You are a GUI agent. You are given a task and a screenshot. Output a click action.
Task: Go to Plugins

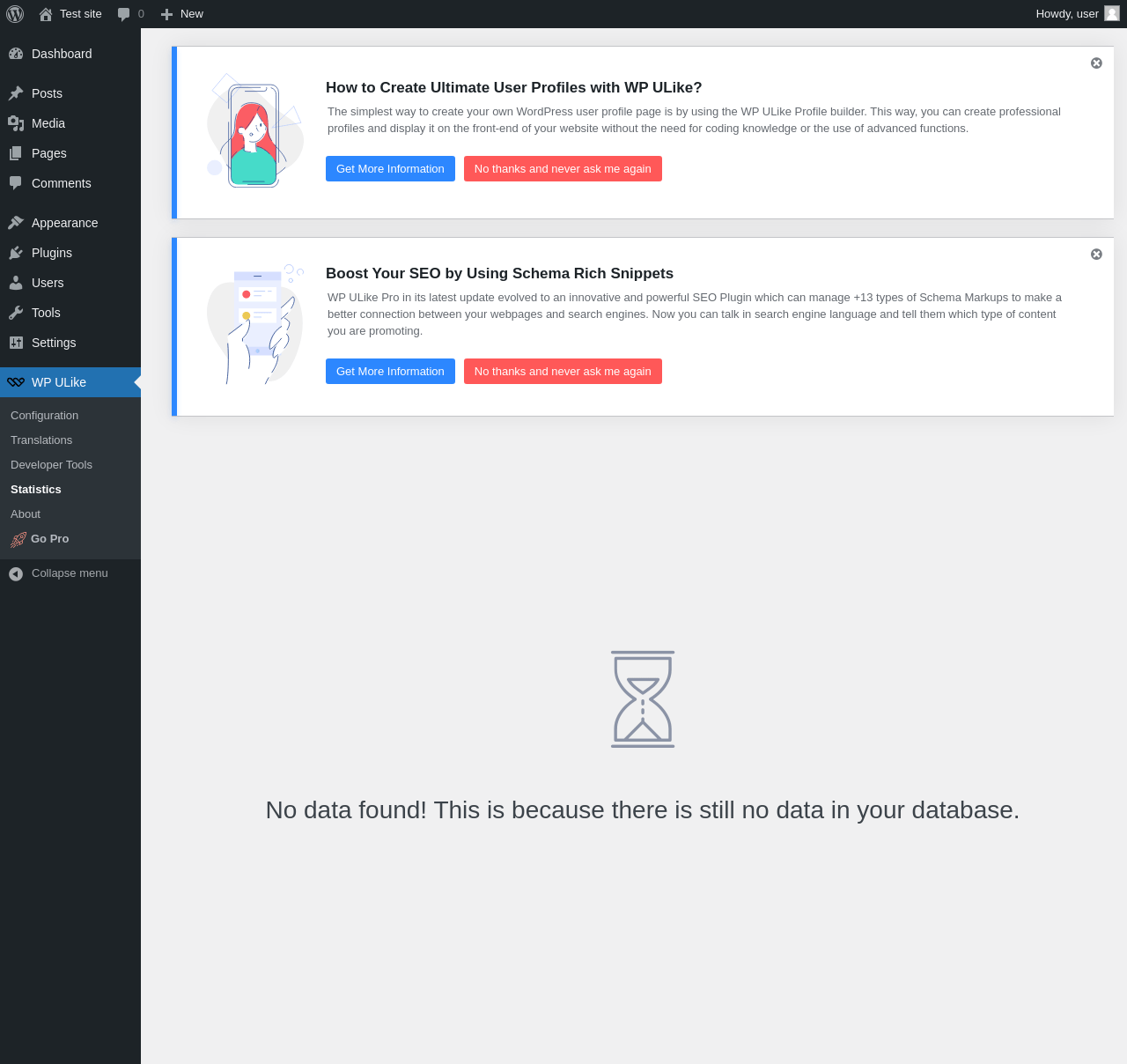tap(70, 253)
